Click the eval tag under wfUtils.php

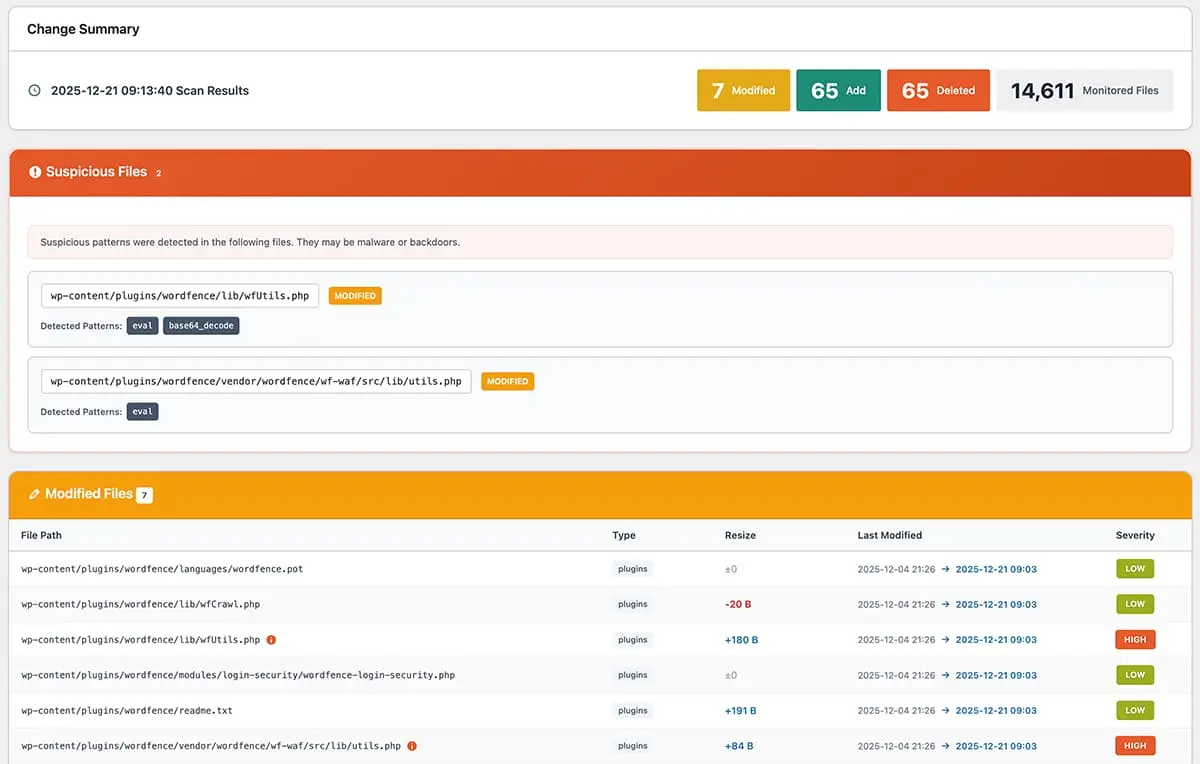[x=142, y=326]
